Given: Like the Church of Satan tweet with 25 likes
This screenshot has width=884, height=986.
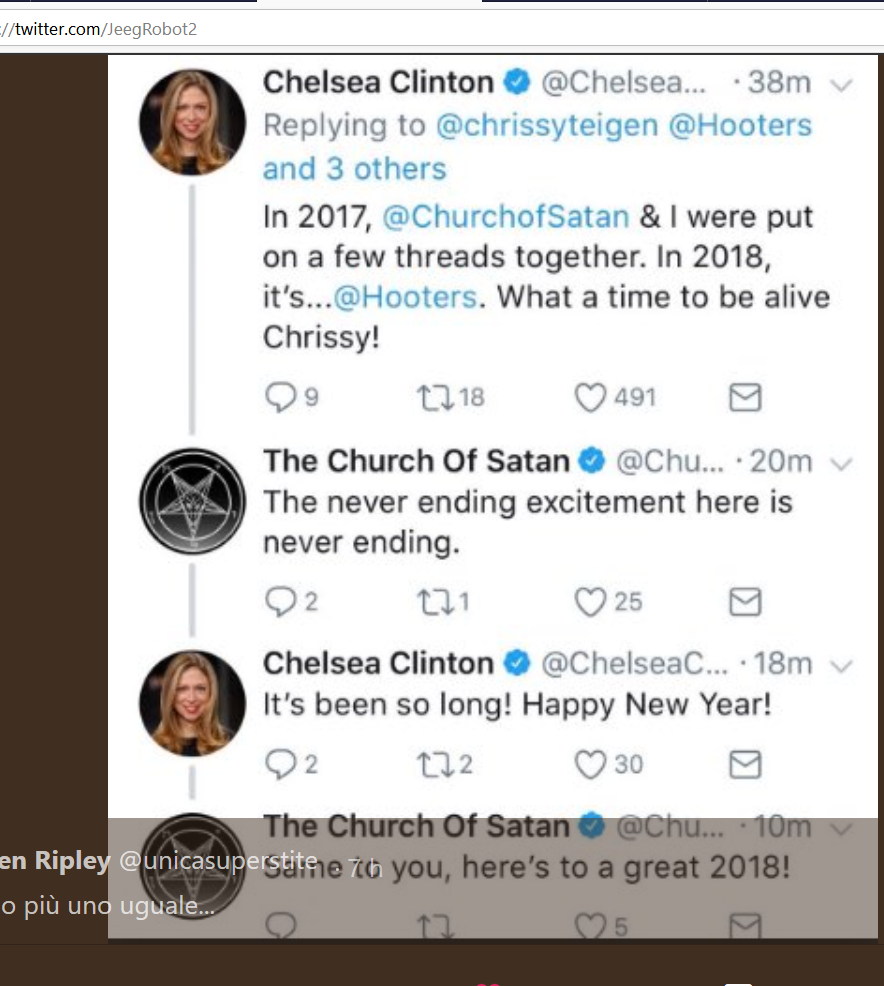Looking at the screenshot, I should click(591, 602).
